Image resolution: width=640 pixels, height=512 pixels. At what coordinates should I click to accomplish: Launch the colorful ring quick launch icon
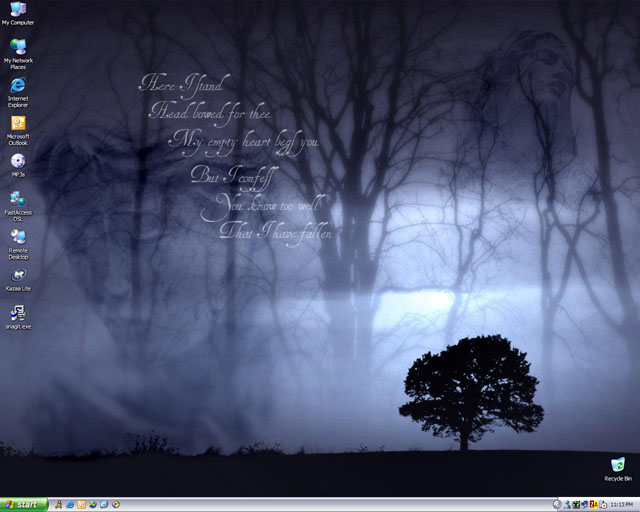point(116,505)
